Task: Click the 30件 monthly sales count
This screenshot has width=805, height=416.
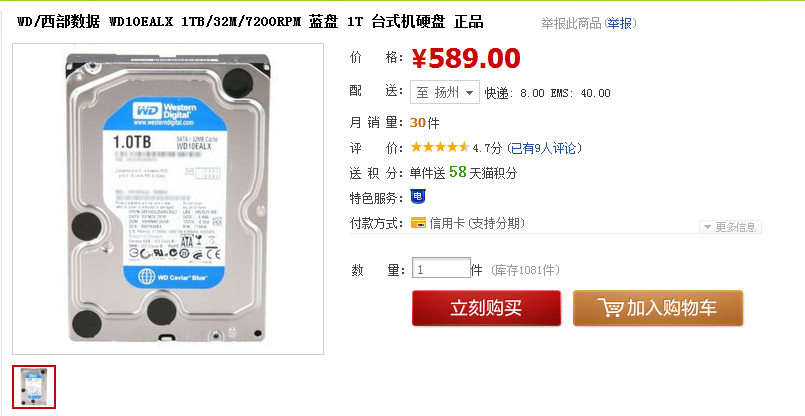Action: (x=425, y=123)
